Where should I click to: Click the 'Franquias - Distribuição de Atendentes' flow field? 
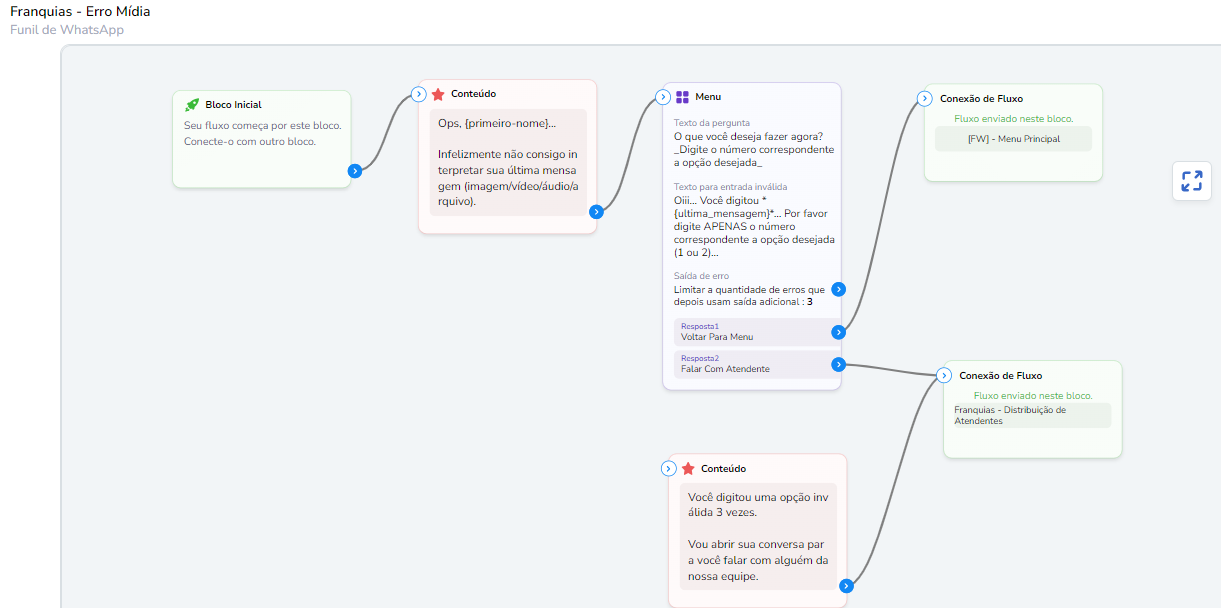(x=1031, y=415)
